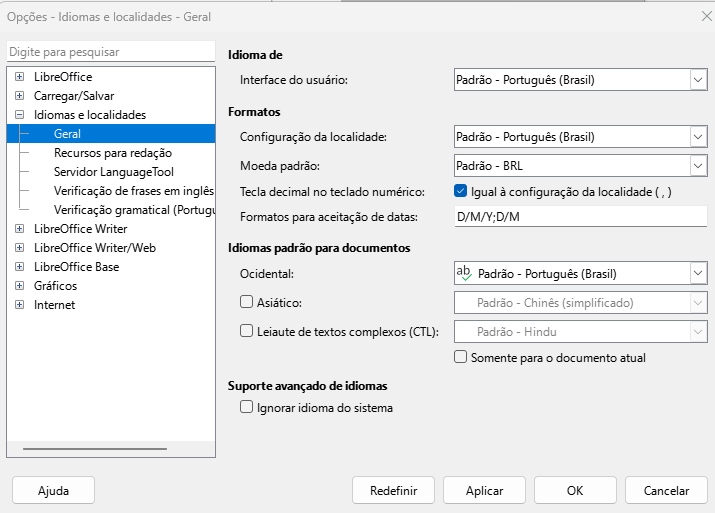Collapse the Idiomas e localidades node

click(19, 115)
